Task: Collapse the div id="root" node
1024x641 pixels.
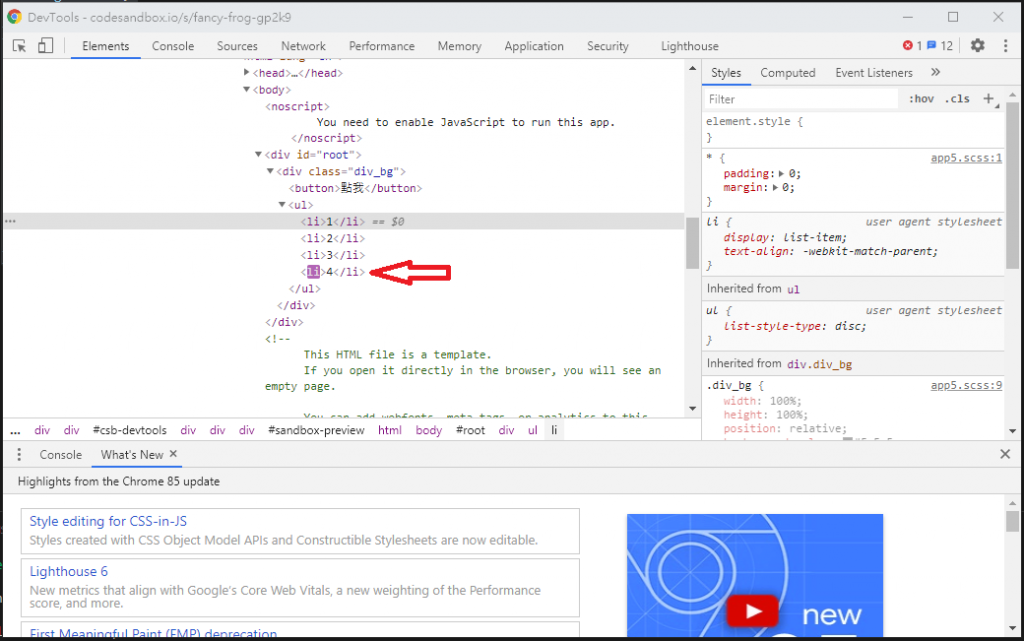Action: click(x=258, y=154)
